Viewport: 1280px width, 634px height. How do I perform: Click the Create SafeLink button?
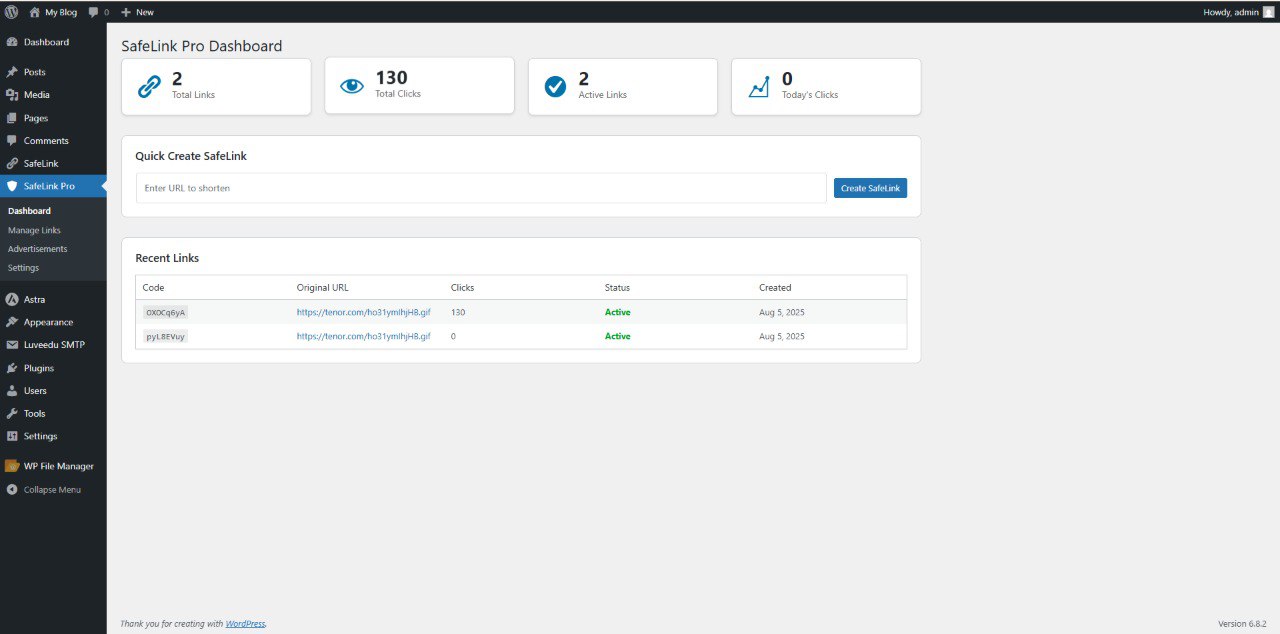pyautogui.click(x=870, y=188)
